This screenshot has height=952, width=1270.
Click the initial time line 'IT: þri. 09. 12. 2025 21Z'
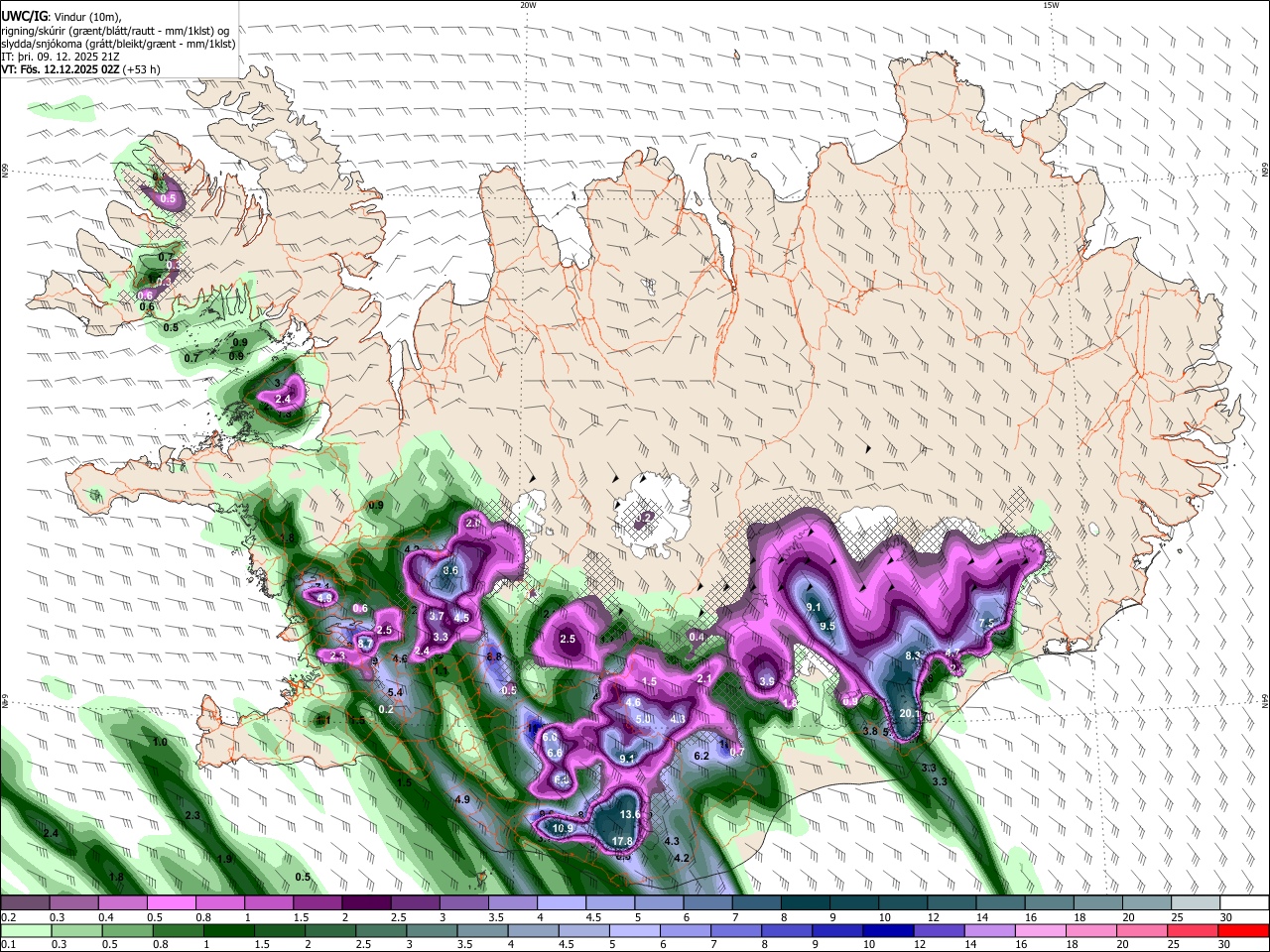coord(61,57)
